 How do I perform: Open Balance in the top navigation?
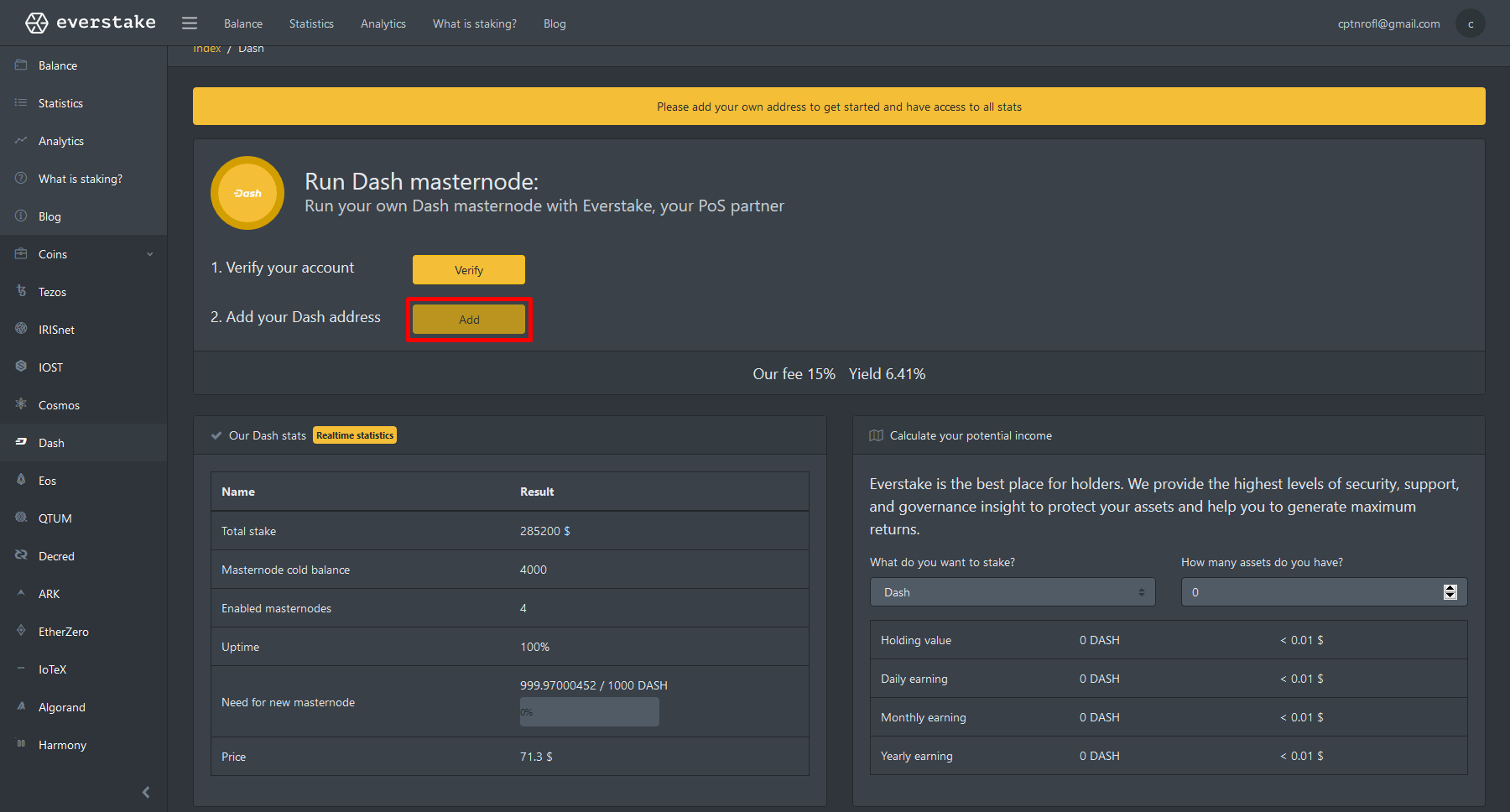click(243, 23)
